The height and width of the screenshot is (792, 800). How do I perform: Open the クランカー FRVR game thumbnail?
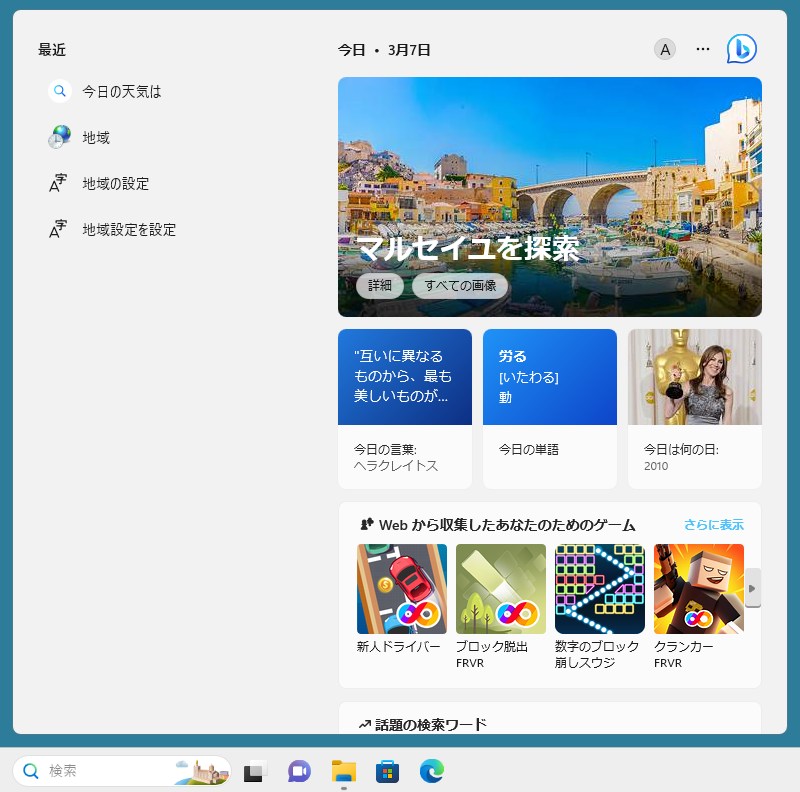[697, 589]
